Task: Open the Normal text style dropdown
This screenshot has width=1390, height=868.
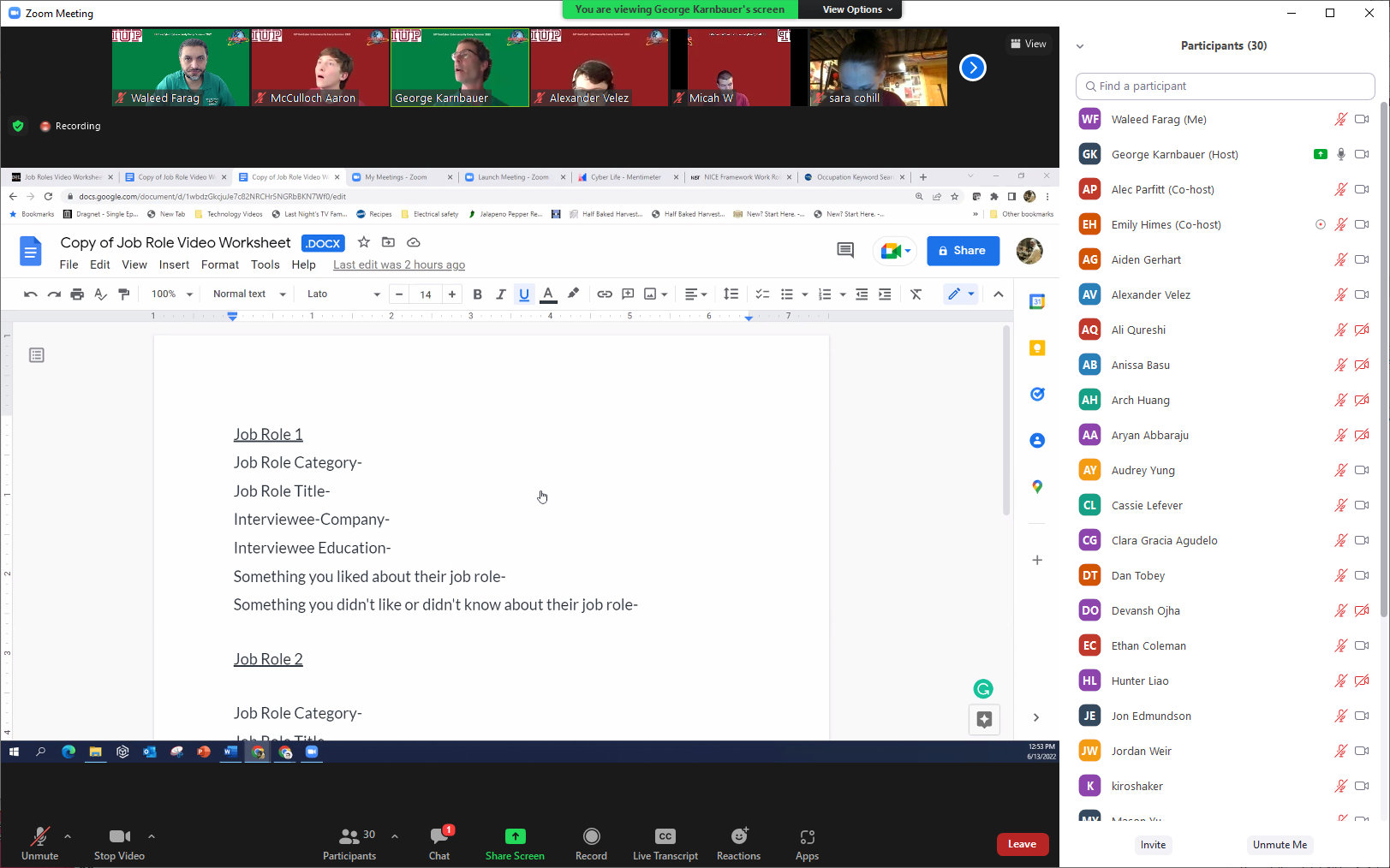Action: 249,294
